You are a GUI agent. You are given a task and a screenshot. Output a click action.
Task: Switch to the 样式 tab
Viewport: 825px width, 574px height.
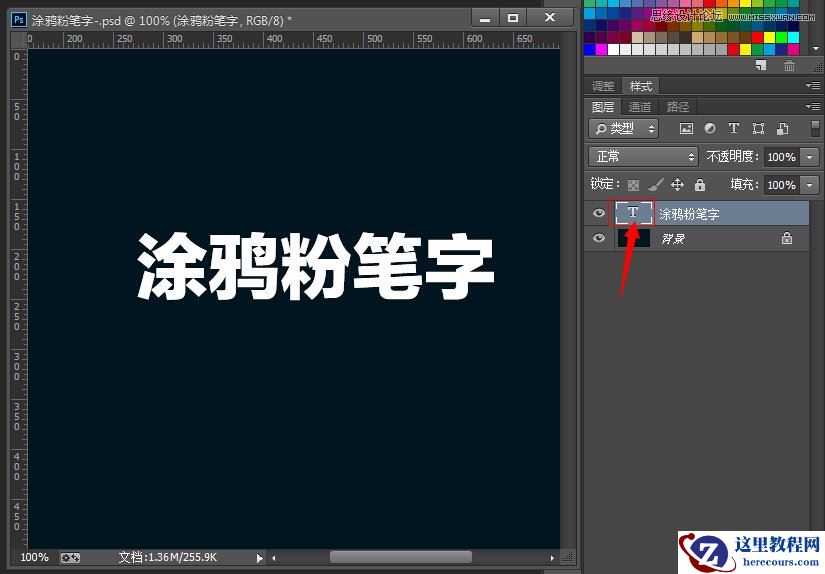coord(640,86)
